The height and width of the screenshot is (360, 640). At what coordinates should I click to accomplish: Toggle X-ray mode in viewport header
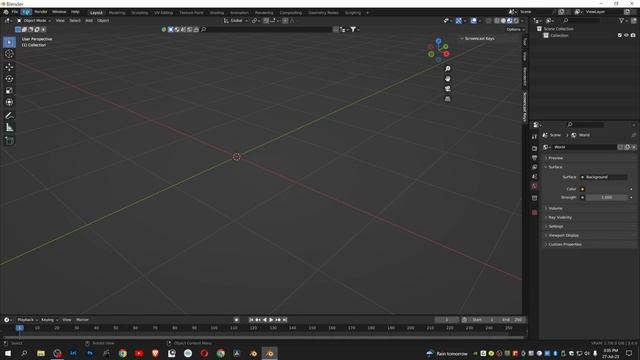[488, 20]
